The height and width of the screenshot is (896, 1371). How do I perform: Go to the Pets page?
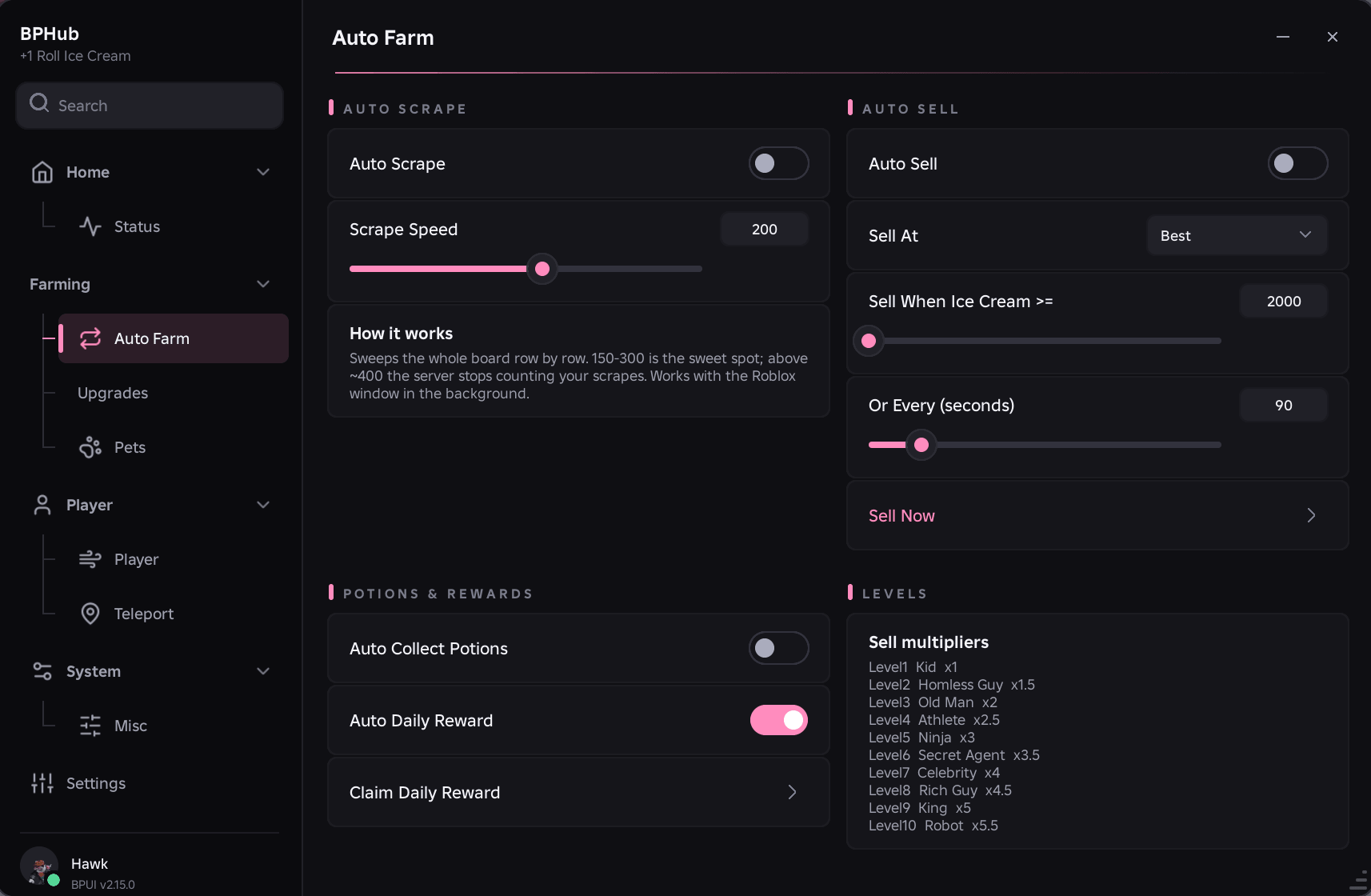pyautogui.click(x=174, y=447)
